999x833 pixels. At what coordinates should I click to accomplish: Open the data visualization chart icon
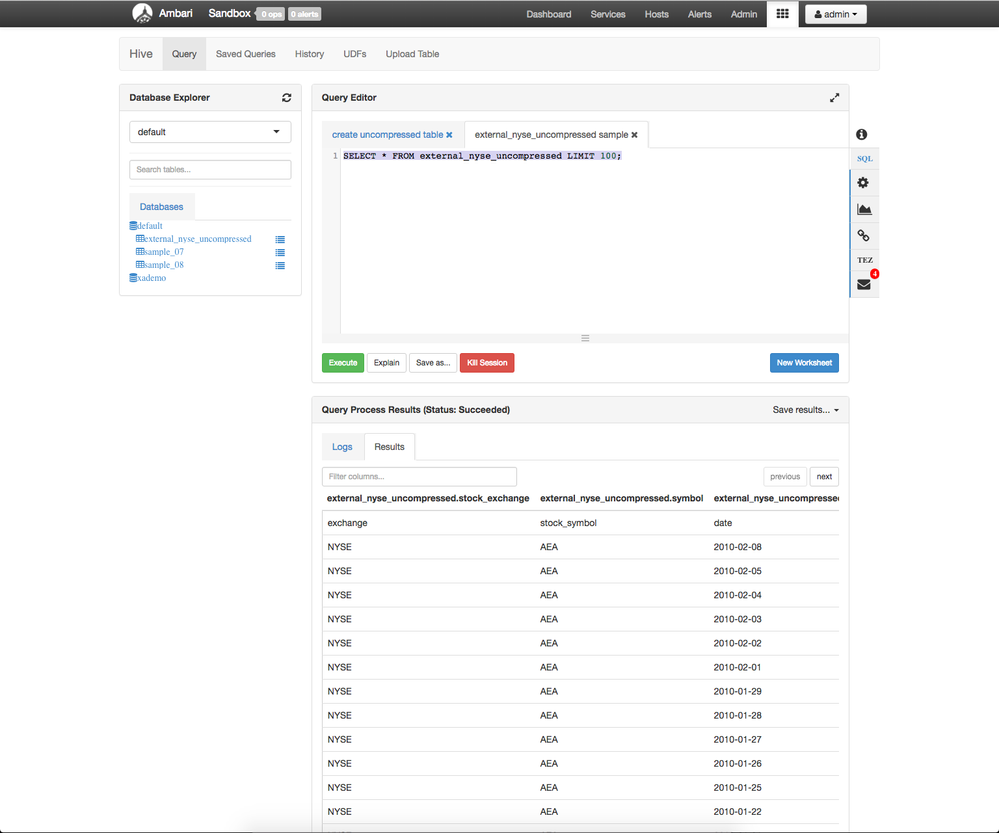863,209
